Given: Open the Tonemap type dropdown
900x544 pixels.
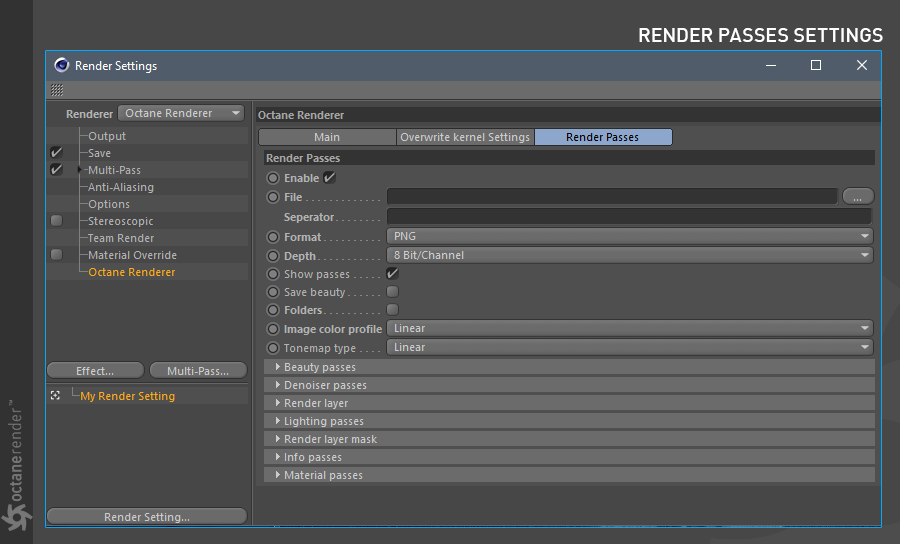Looking at the screenshot, I should pyautogui.click(x=630, y=347).
